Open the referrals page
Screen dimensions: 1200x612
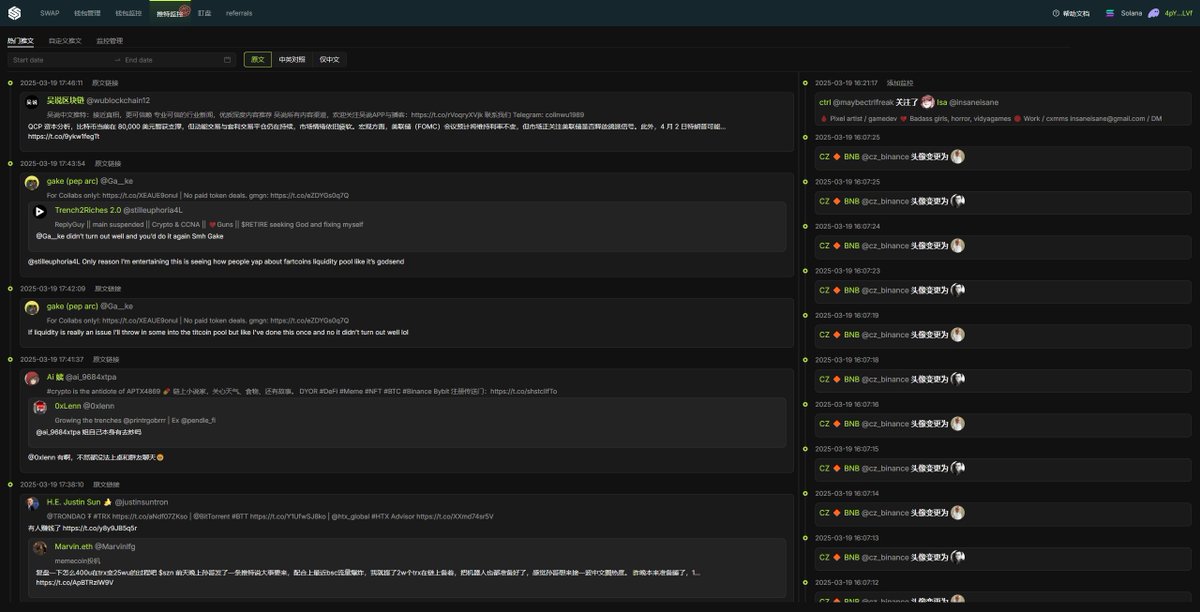239,13
